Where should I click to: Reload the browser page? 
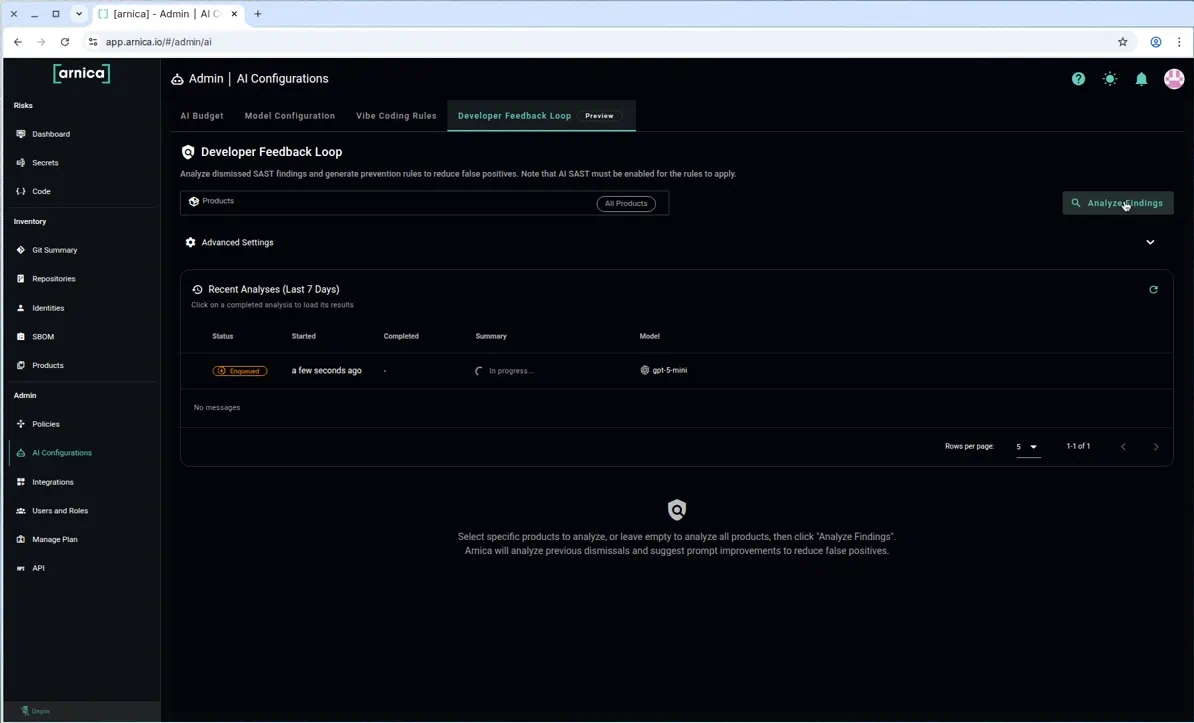point(65,42)
